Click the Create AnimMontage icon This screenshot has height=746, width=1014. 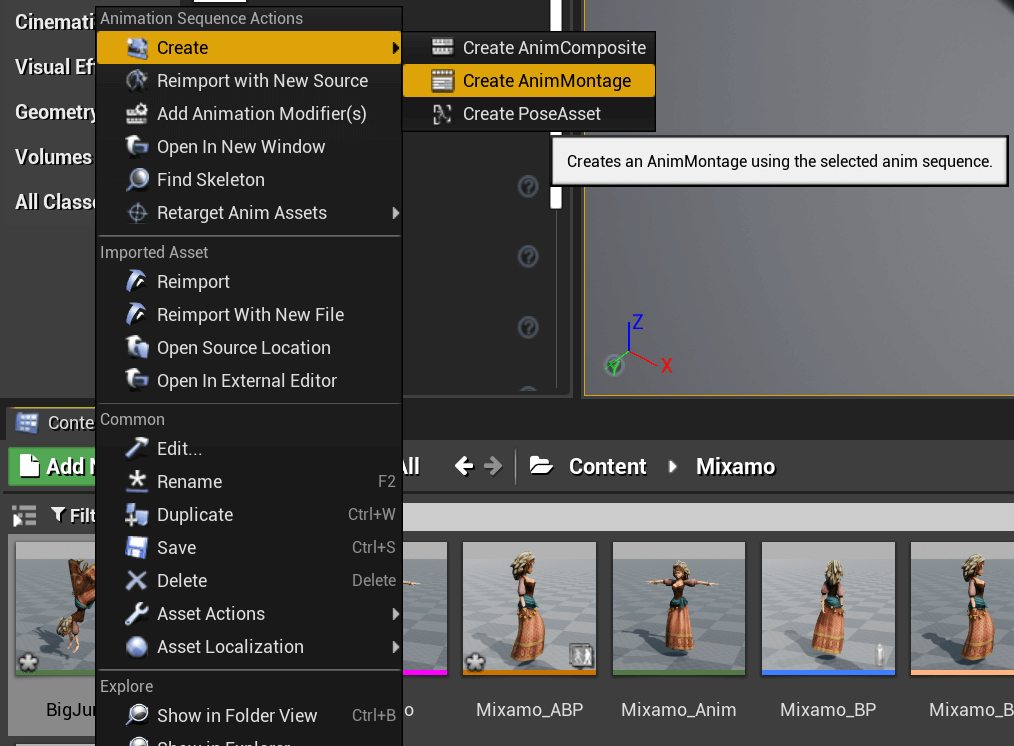[442, 81]
